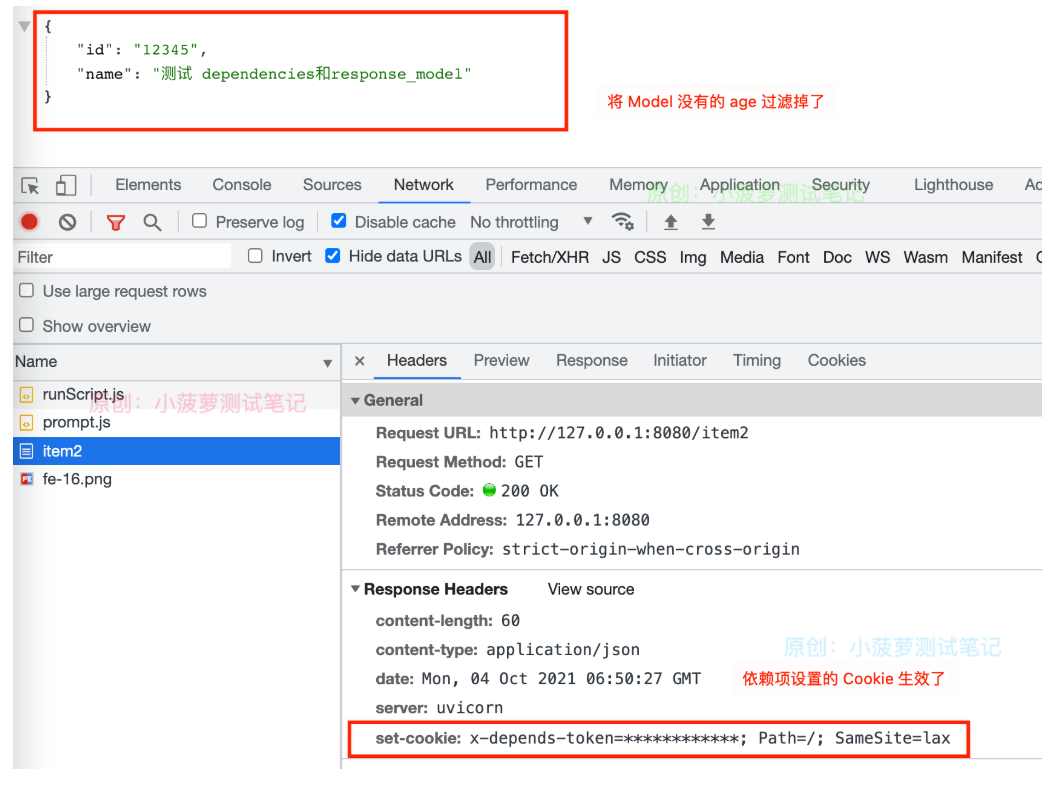The width and height of the screenshot is (1053, 797).
Task: Uncheck the Disable cache option
Action: point(338,222)
